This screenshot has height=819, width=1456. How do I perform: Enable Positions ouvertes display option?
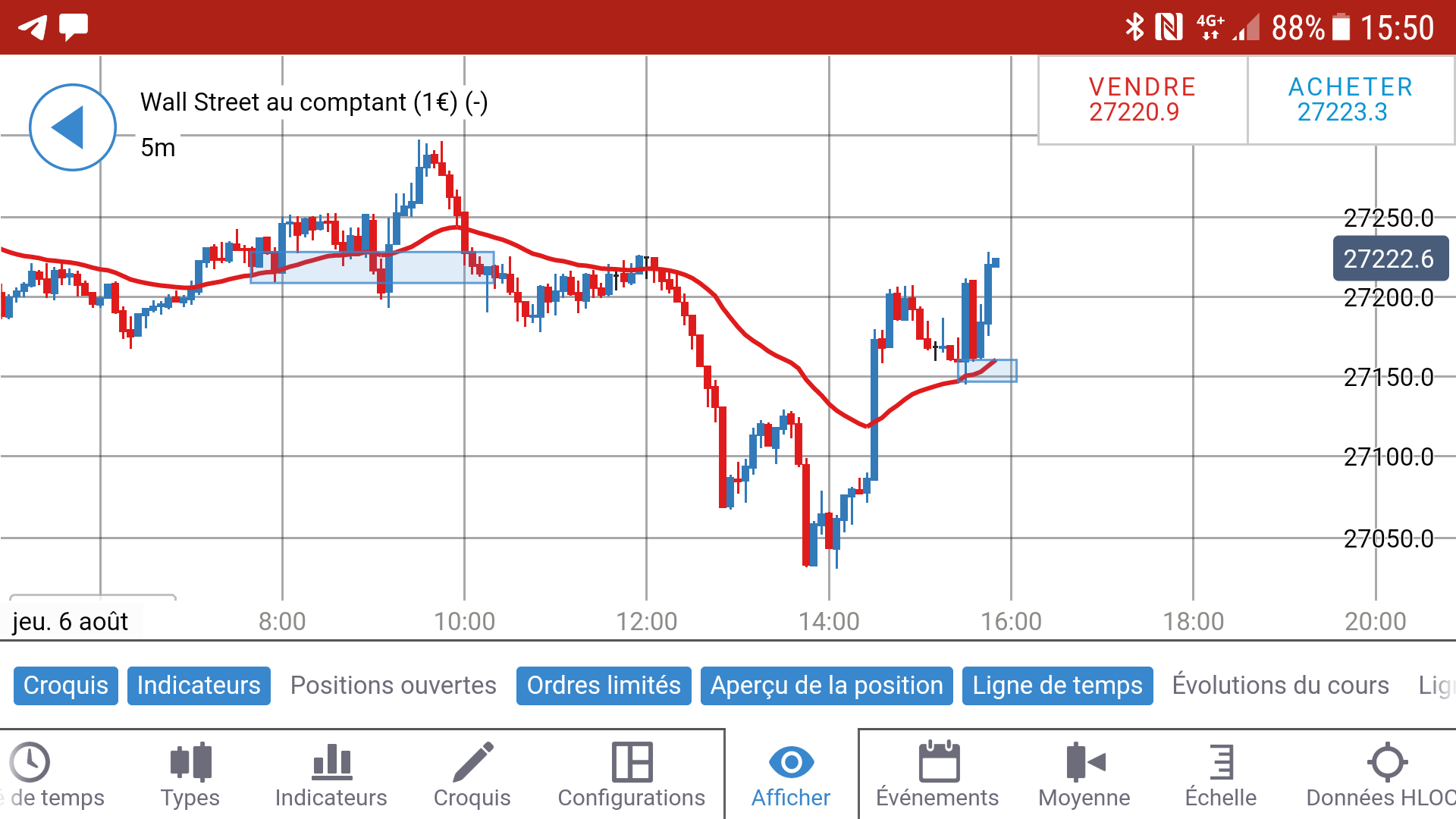(393, 686)
